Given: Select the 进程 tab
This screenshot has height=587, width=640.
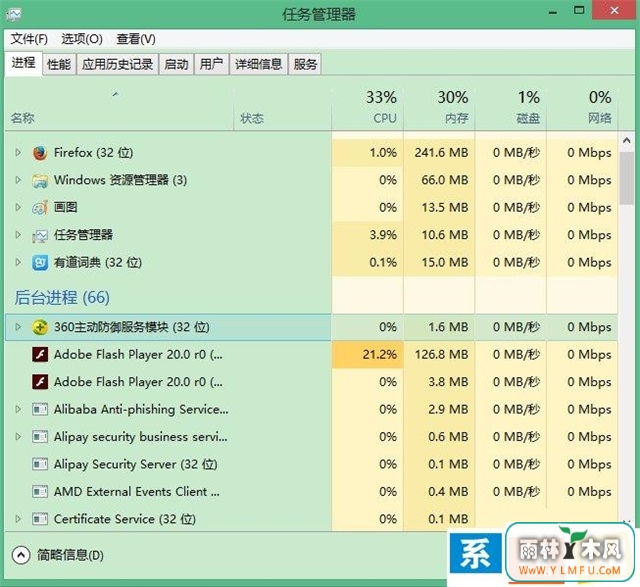Looking at the screenshot, I should [x=23, y=63].
